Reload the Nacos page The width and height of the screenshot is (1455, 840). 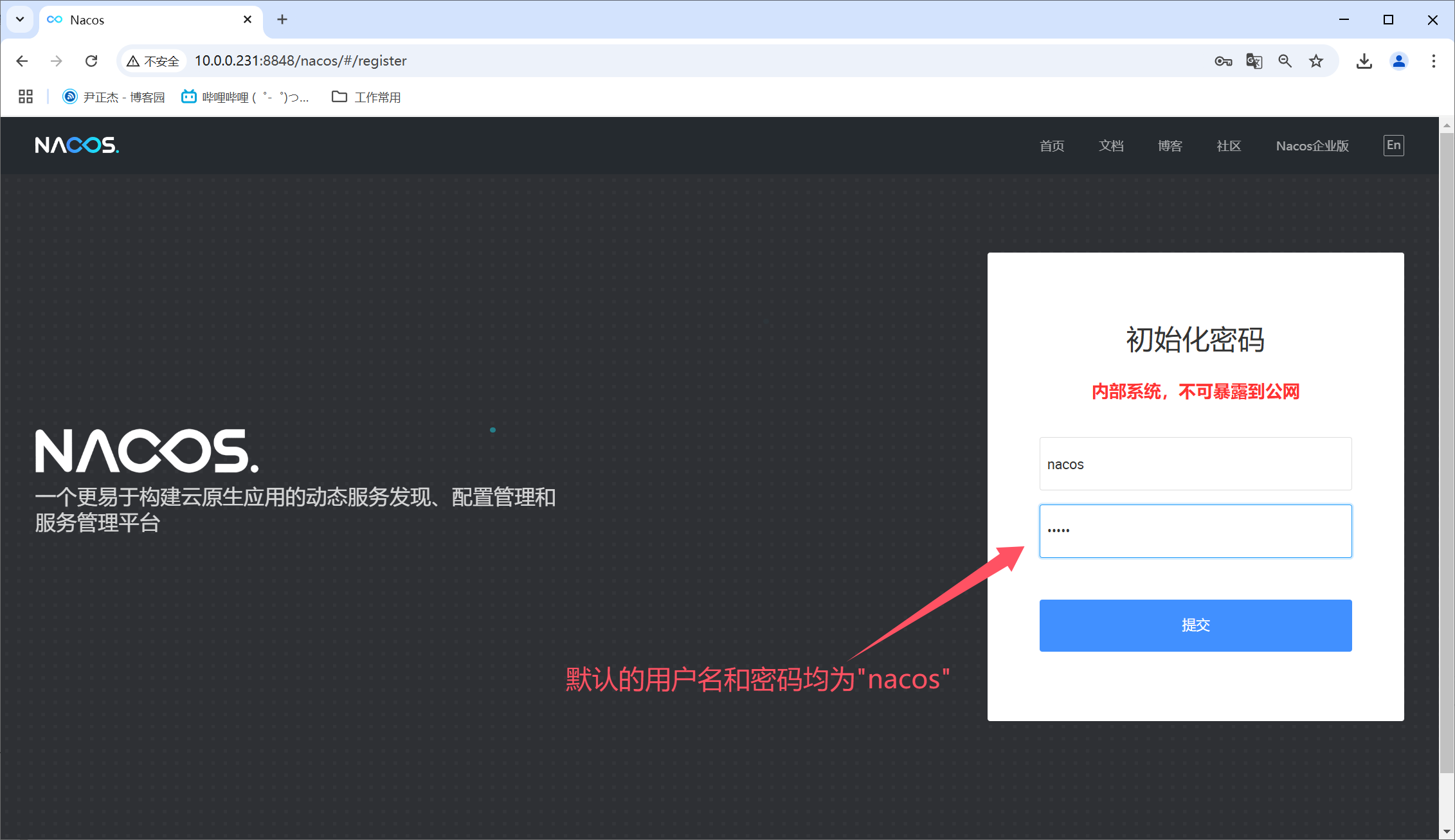[x=91, y=61]
